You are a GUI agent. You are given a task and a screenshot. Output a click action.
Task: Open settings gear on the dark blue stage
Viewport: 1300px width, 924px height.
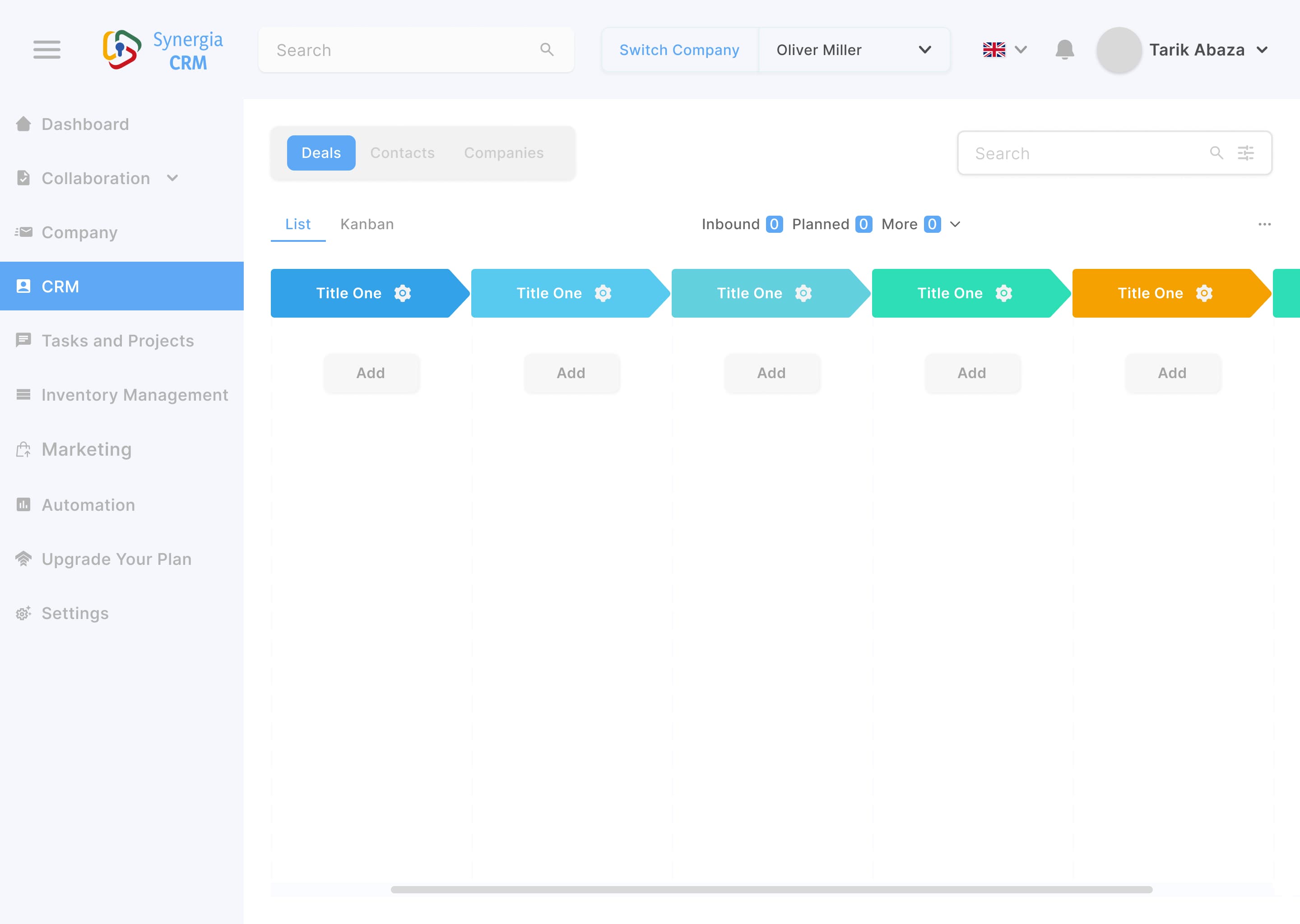tap(402, 293)
